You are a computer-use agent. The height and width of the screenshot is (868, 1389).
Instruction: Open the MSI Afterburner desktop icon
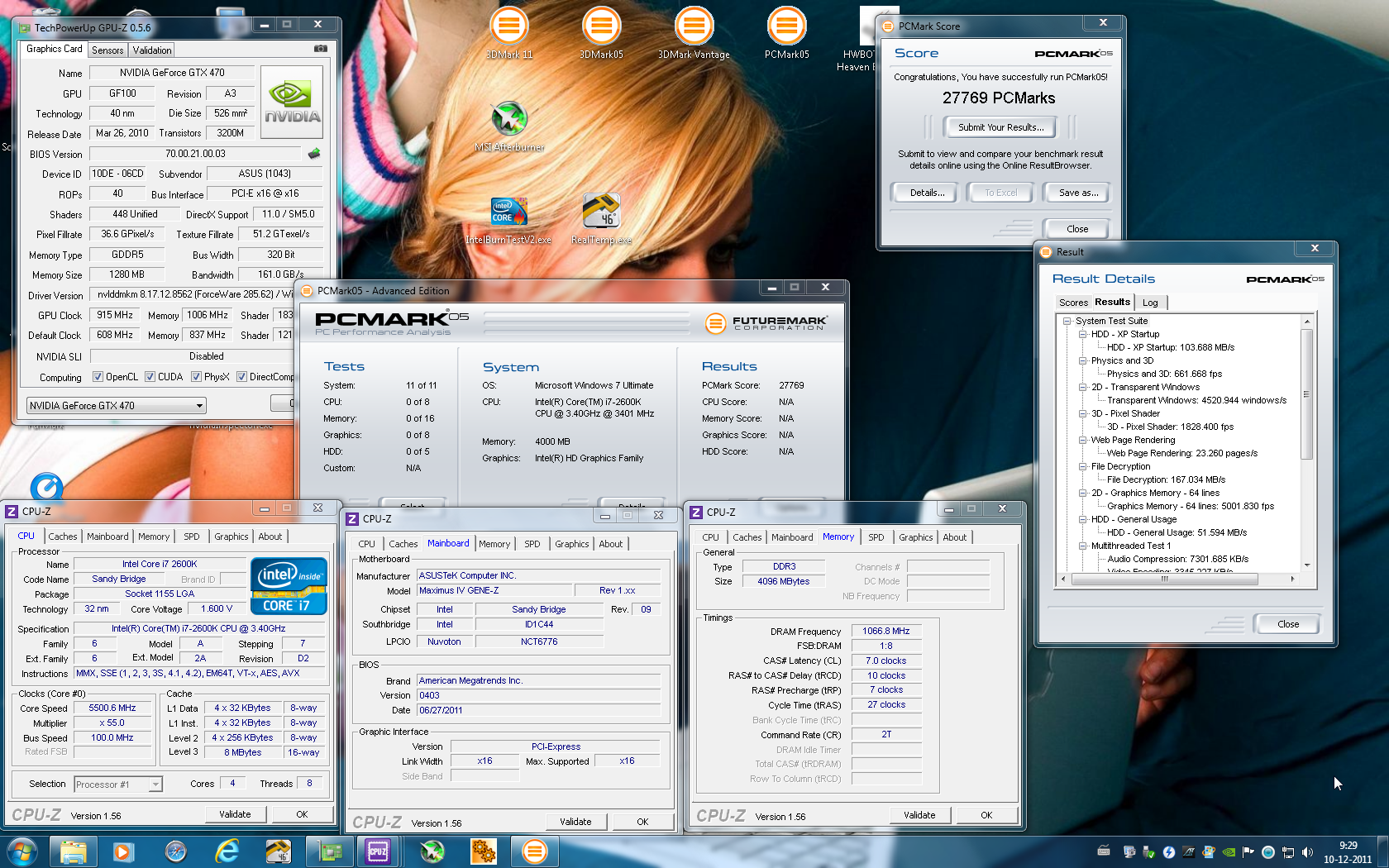(x=509, y=126)
